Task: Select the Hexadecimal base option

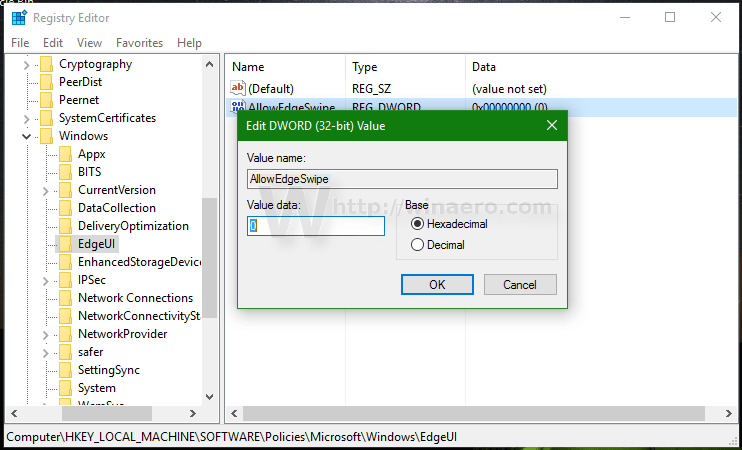Action: (417, 224)
